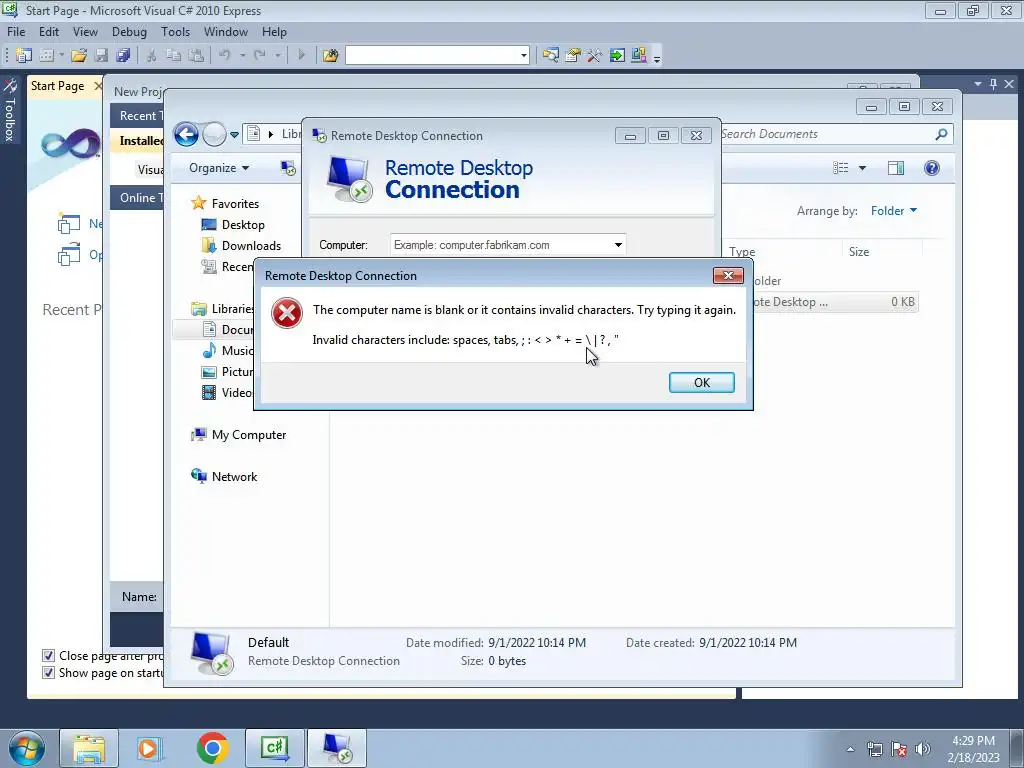The width and height of the screenshot is (1024, 768).
Task: Open the File menu
Action: pyautogui.click(x=16, y=32)
